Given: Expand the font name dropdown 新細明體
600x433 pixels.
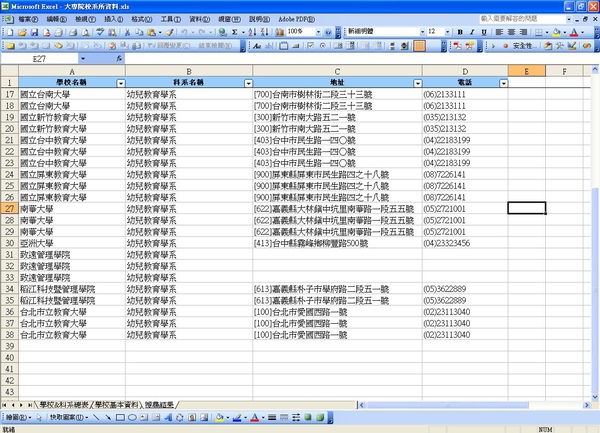Looking at the screenshot, I should coord(422,32).
